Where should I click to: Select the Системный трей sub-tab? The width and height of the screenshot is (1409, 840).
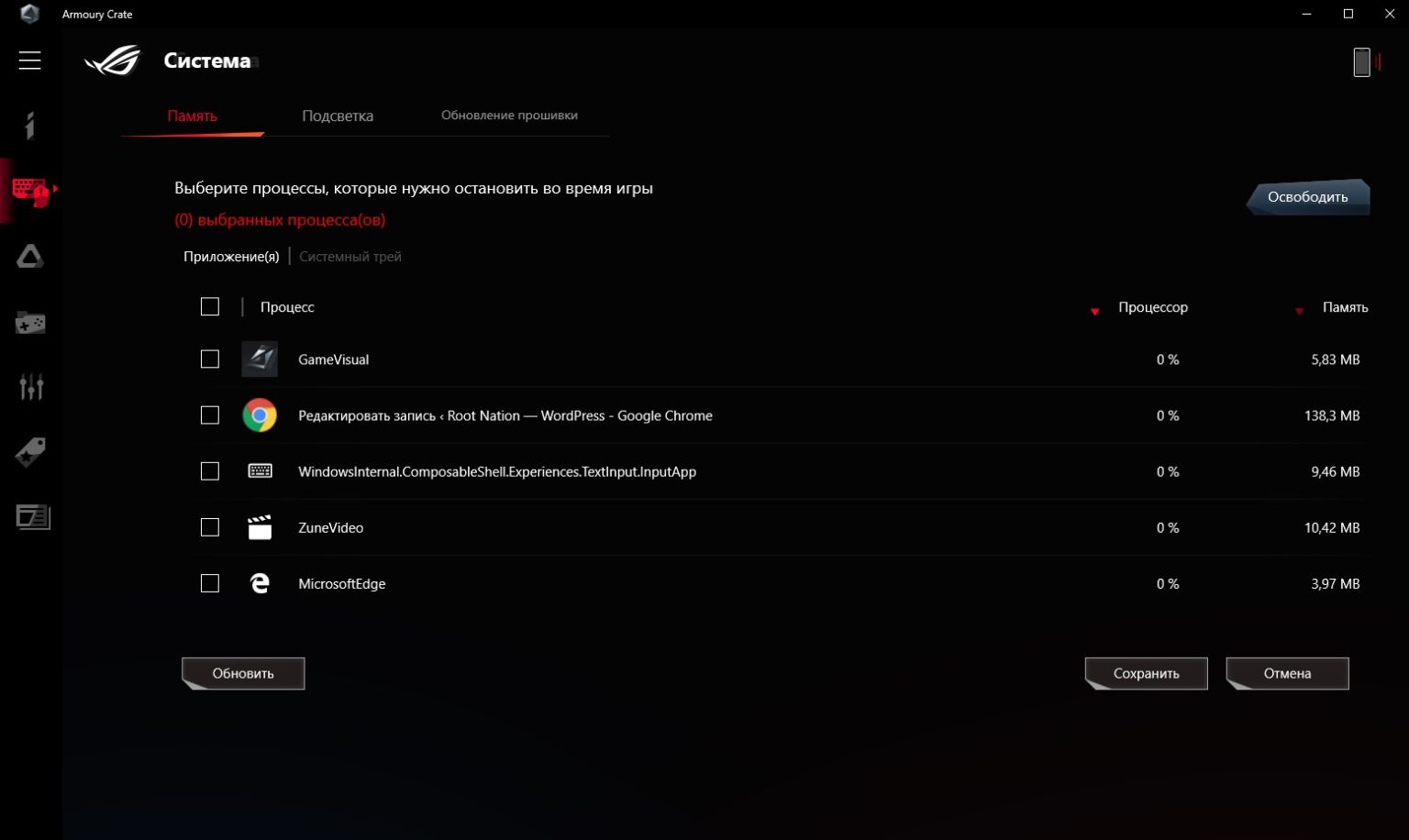pyautogui.click(x=350, y=257)
